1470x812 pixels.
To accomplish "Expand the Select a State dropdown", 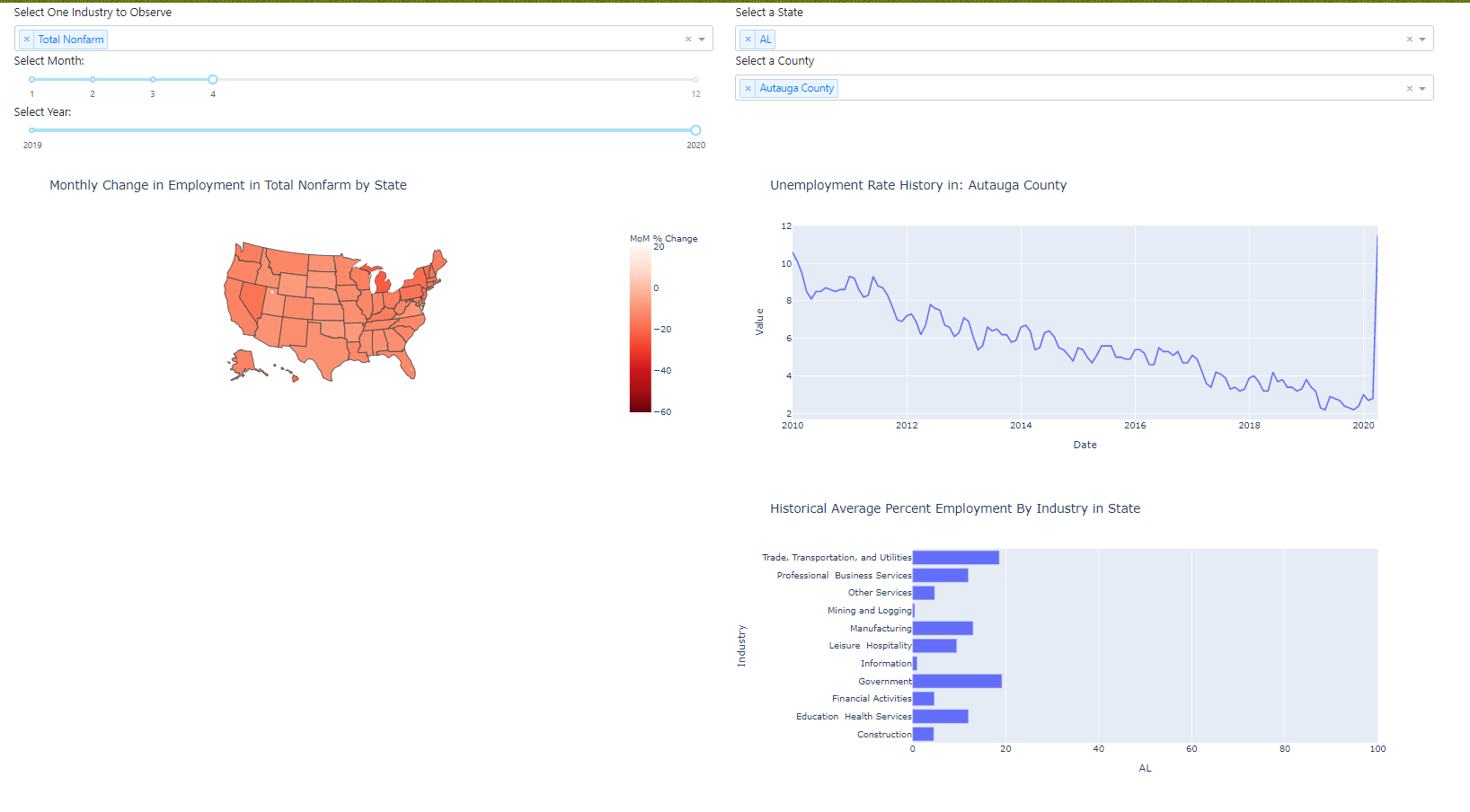I will click(x=1423, y=39).
